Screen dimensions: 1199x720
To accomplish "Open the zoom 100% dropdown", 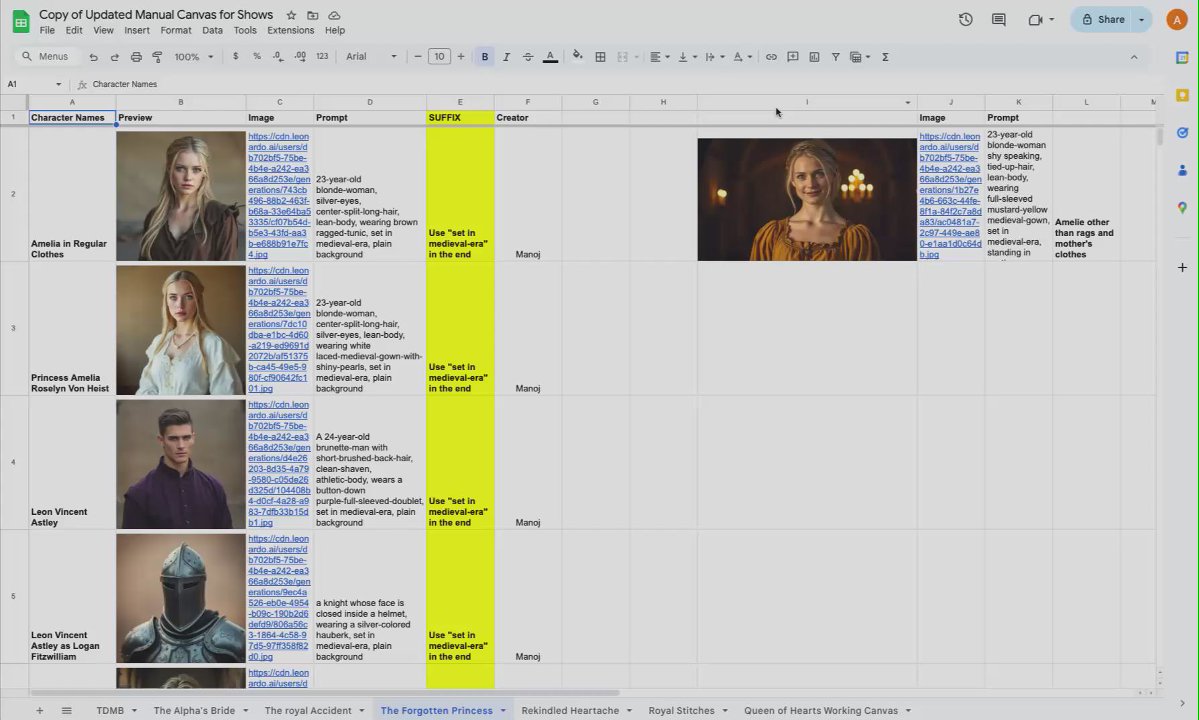I will point(193,57).
